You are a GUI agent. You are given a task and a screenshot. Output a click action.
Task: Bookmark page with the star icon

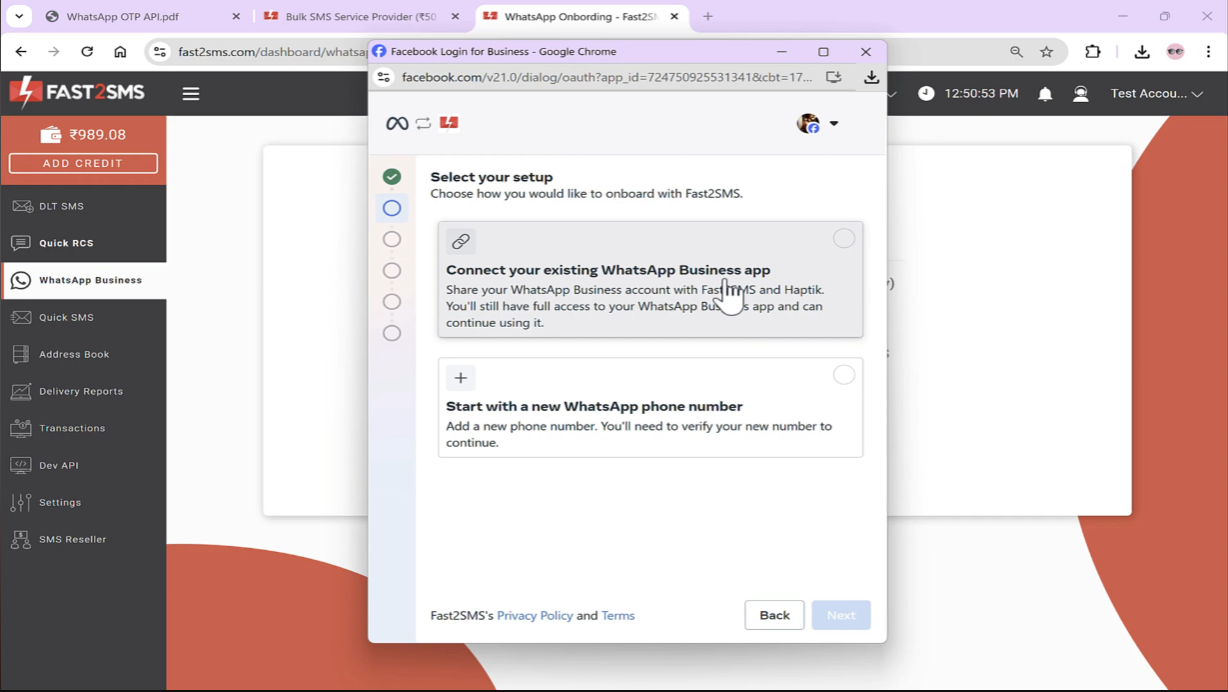tap(1046, 52)
